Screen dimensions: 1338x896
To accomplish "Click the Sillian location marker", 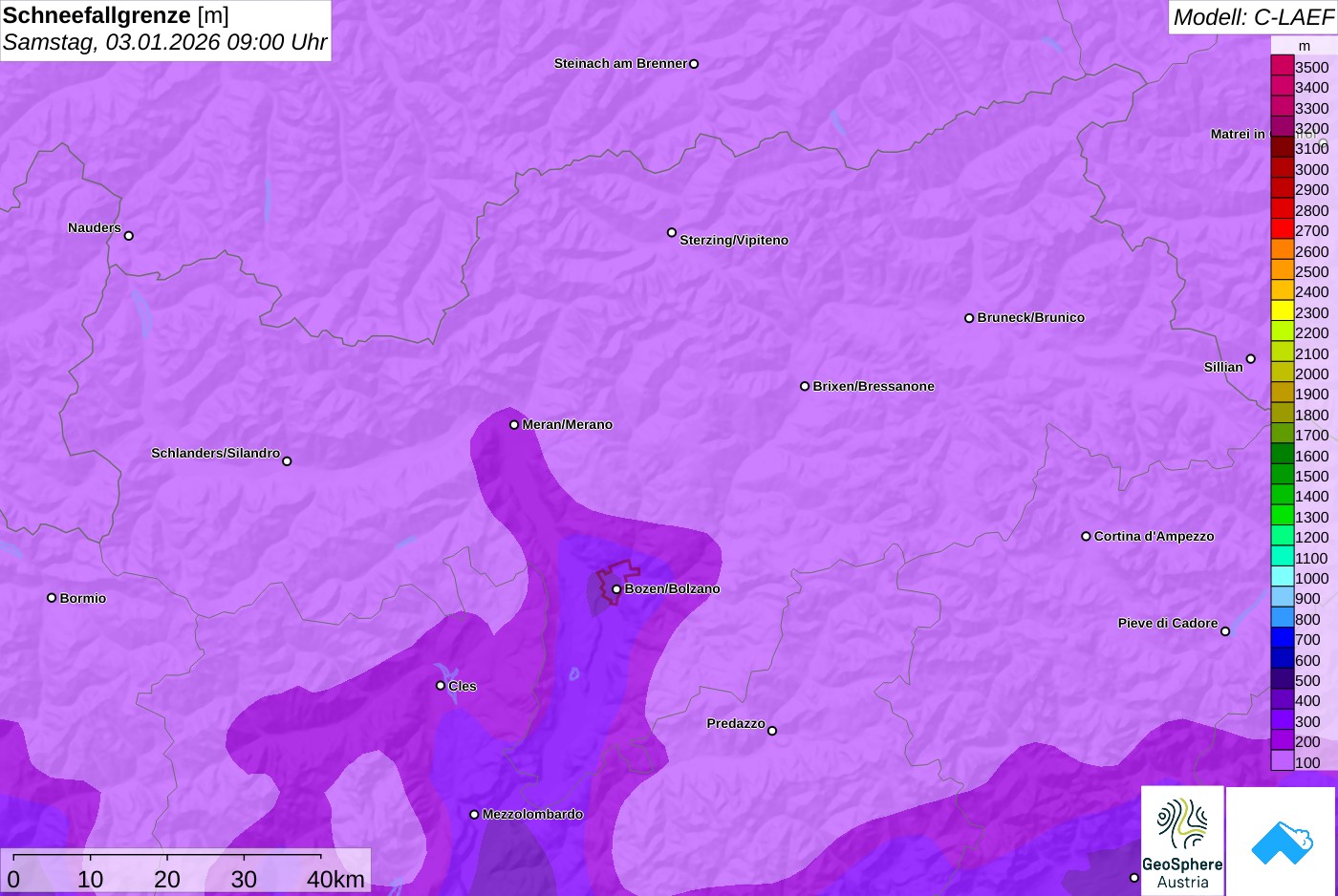I will pos(1251,359).
